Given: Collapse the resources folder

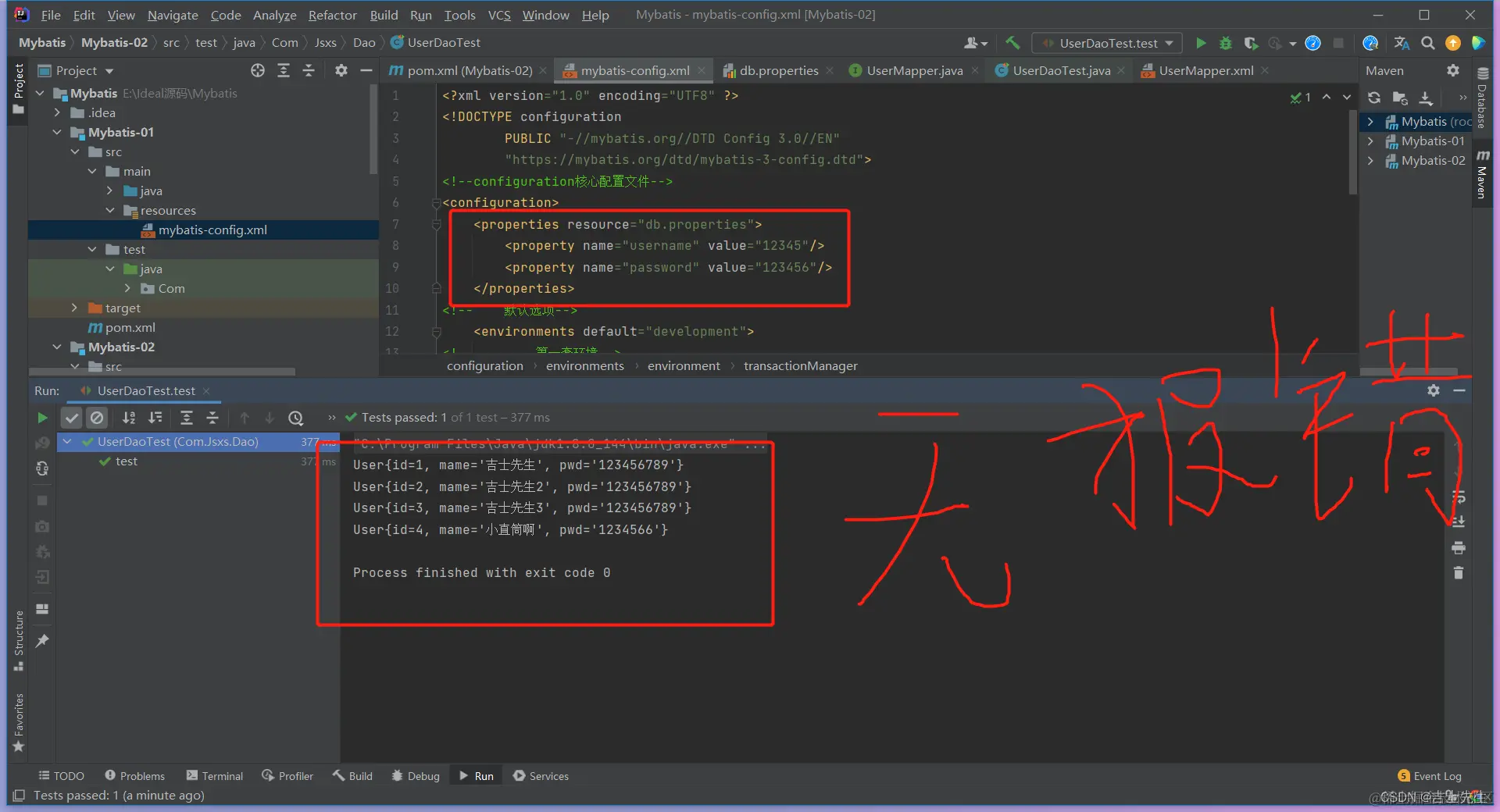Looking at the screenshot, I should pos(110,210).
